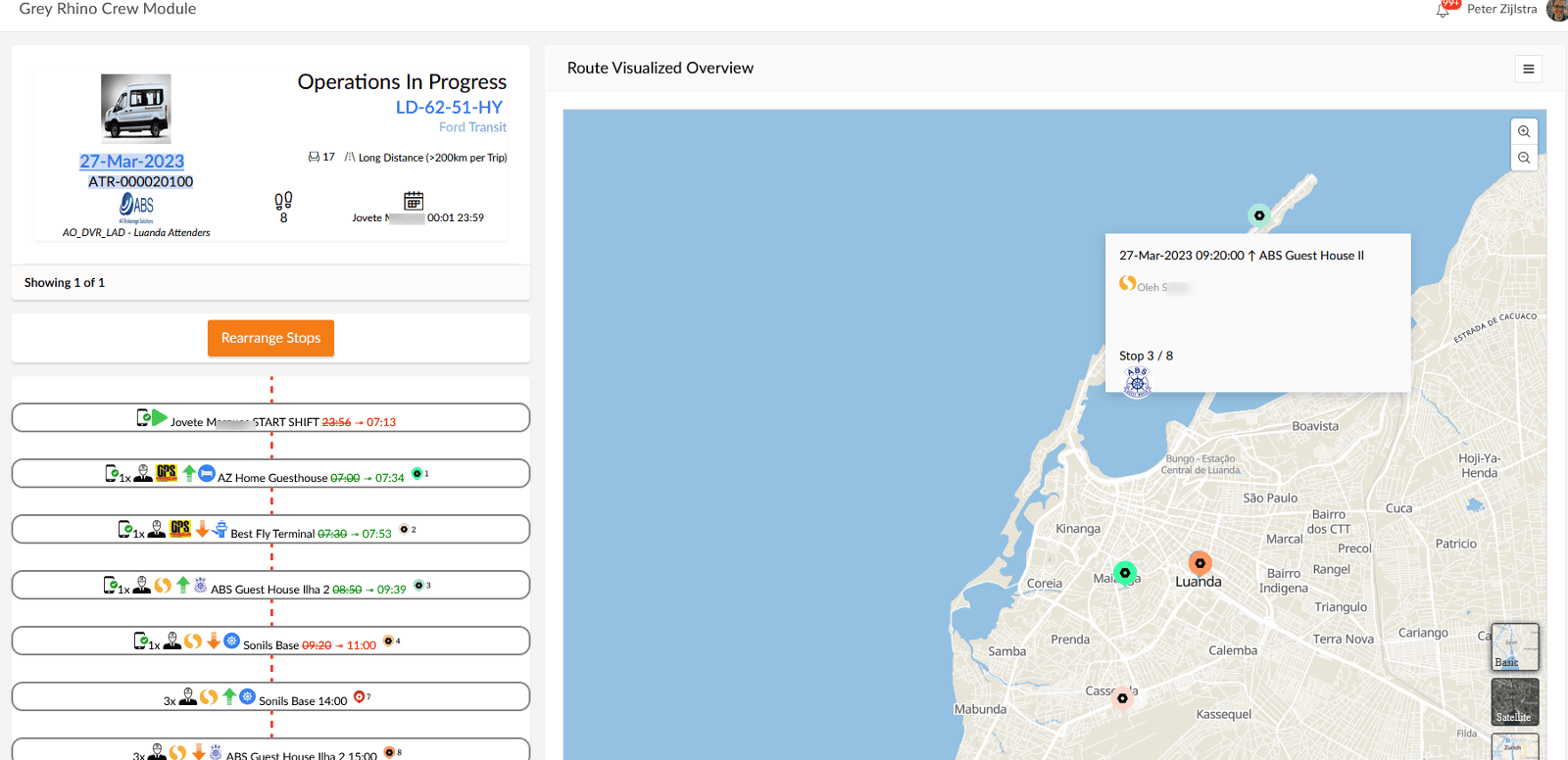Zoom out on the route map

(1524, 158)
